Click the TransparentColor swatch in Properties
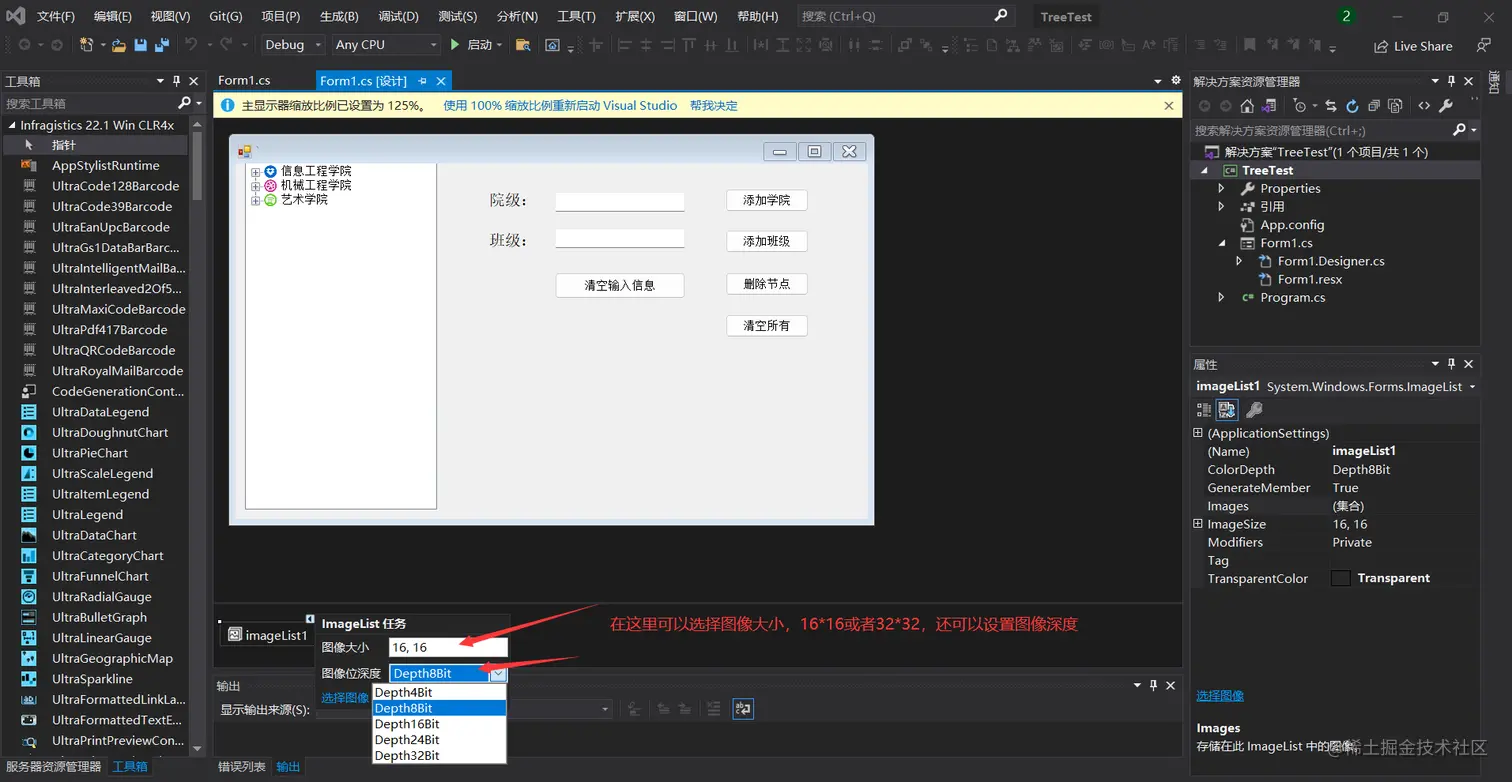The width and height of the screenshot is (1512, 782). tap(1340, 578)
